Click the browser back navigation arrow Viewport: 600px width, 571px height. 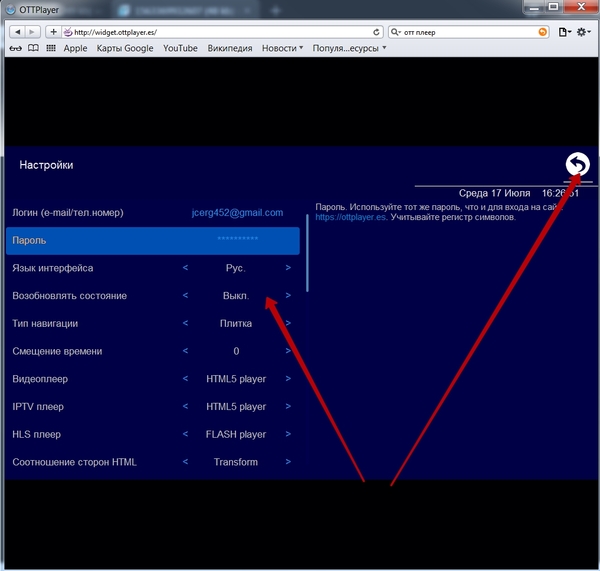click(x=17, y=32)
